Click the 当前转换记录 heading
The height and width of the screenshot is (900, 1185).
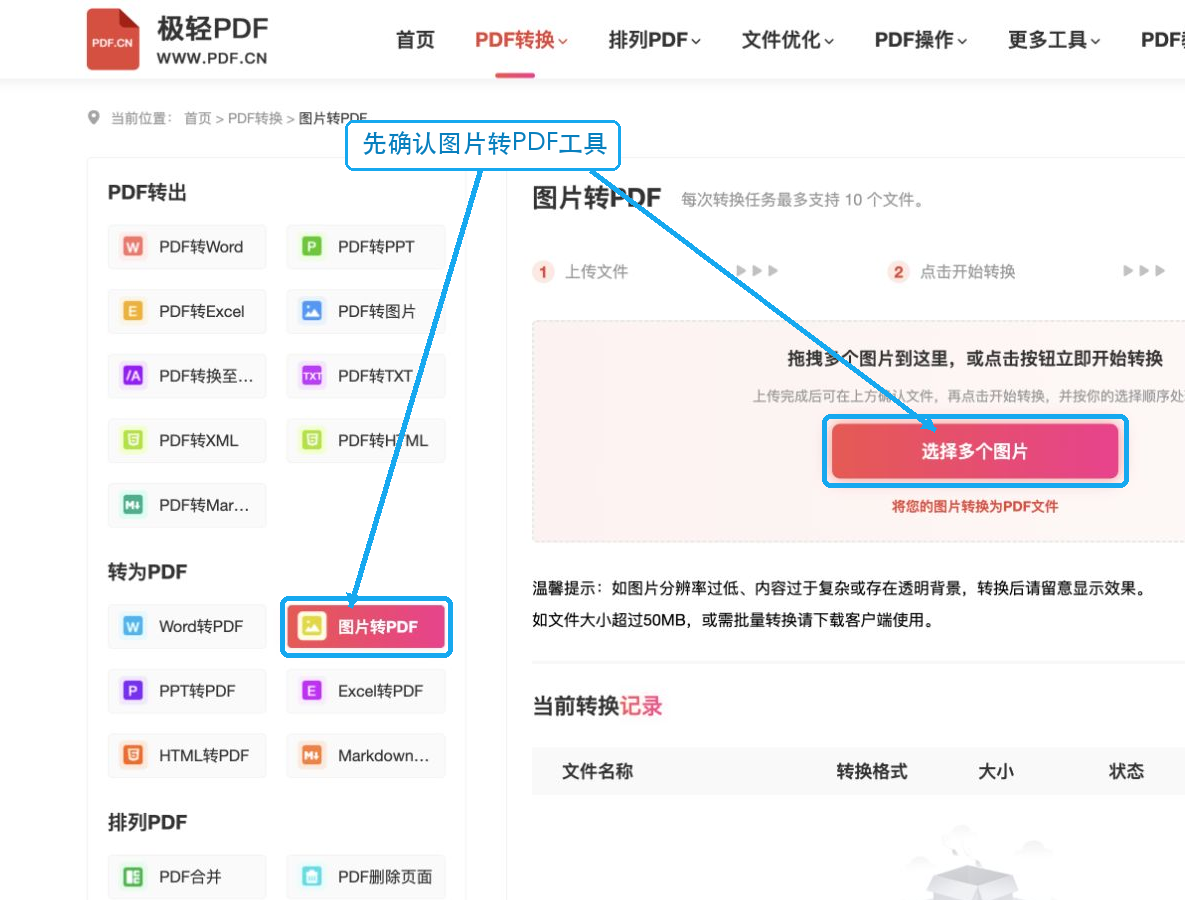597,706
